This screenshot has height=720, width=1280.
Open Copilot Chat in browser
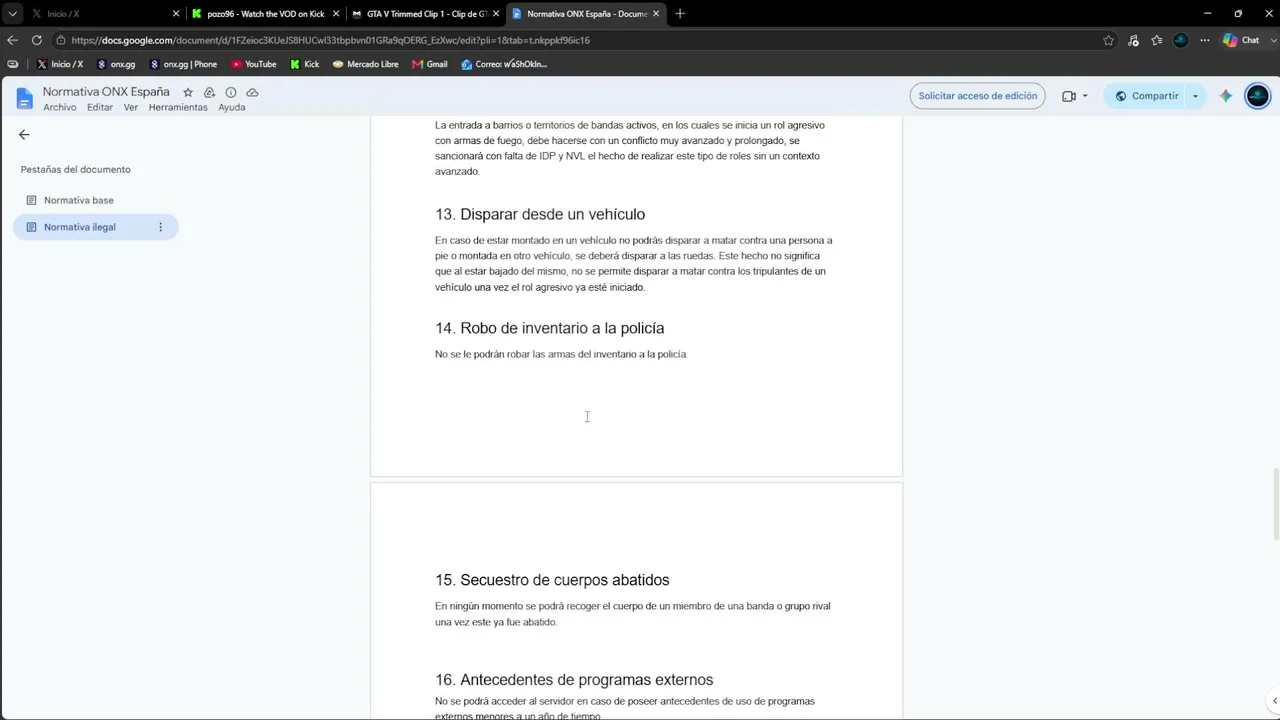(x=1240, y=40)
